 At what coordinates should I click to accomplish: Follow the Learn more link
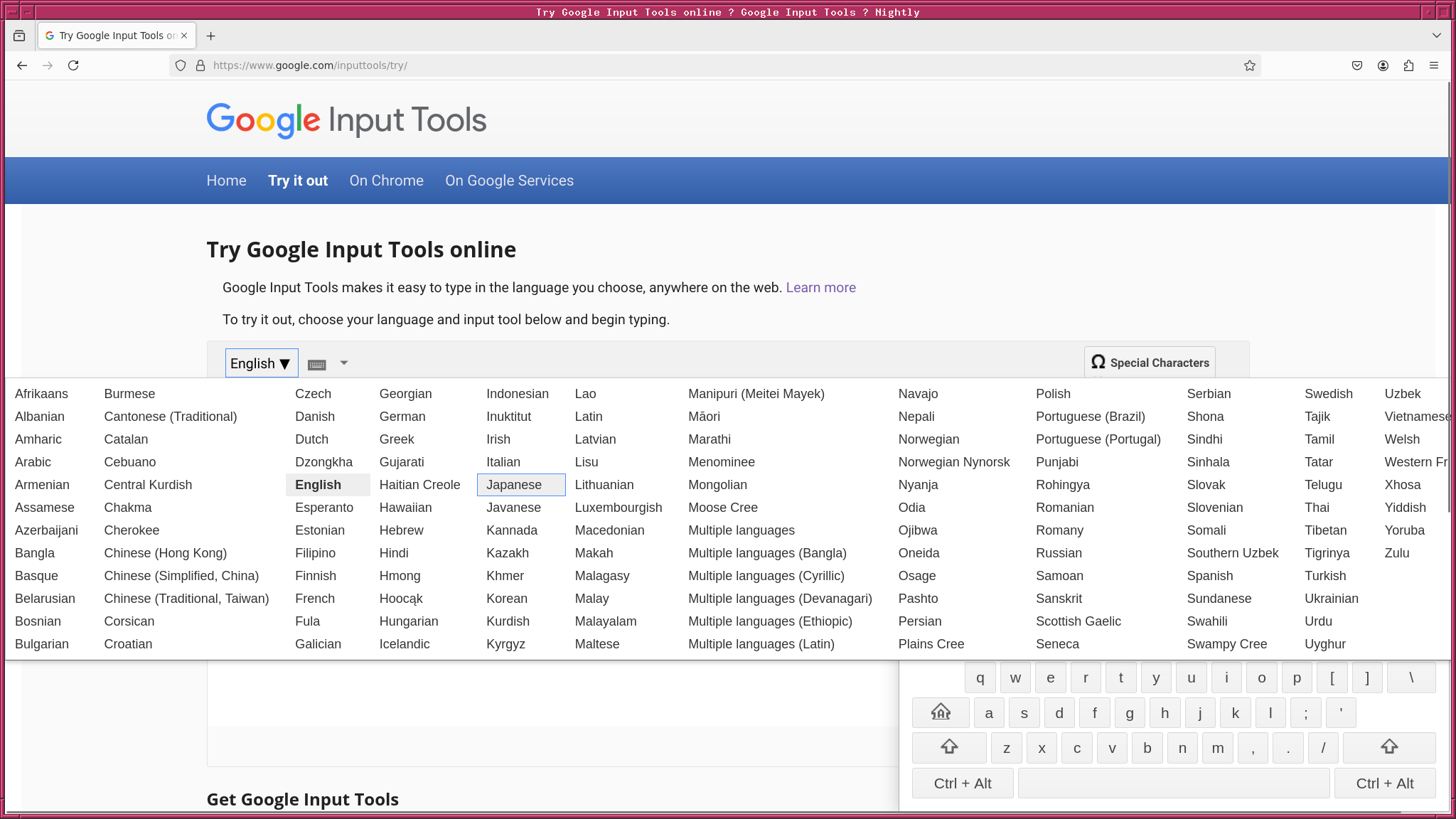(x=820, y=288)
